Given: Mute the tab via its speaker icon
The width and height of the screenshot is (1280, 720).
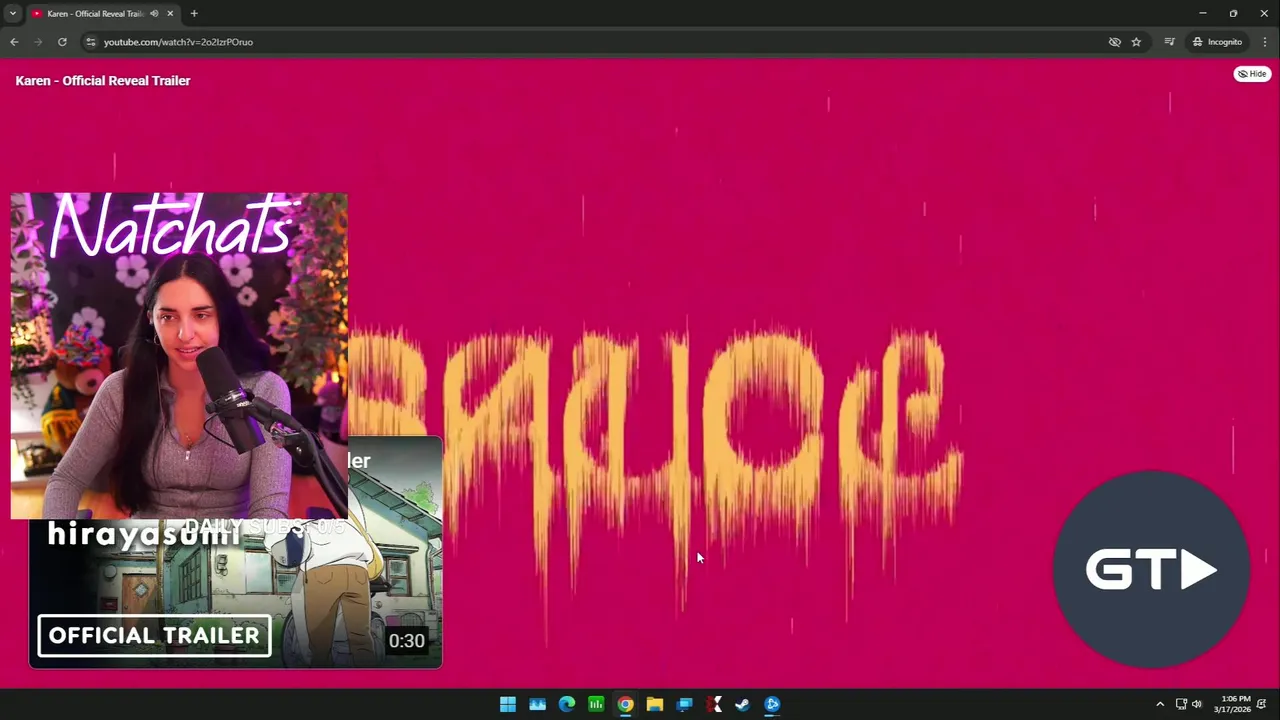Looking at the screenshot, I should pyautogui.click(x=154, y=14).
